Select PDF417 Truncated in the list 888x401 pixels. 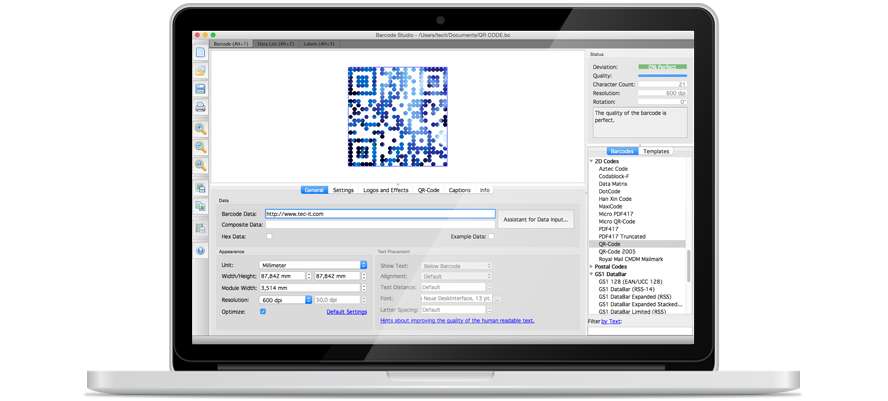[x=622, y=236]
